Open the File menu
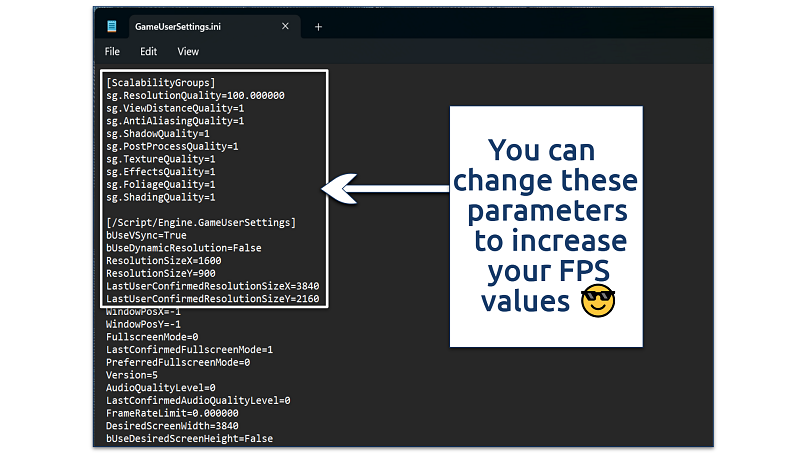The image size is (806, 453). pyautogui.click(x=112, y=51)
